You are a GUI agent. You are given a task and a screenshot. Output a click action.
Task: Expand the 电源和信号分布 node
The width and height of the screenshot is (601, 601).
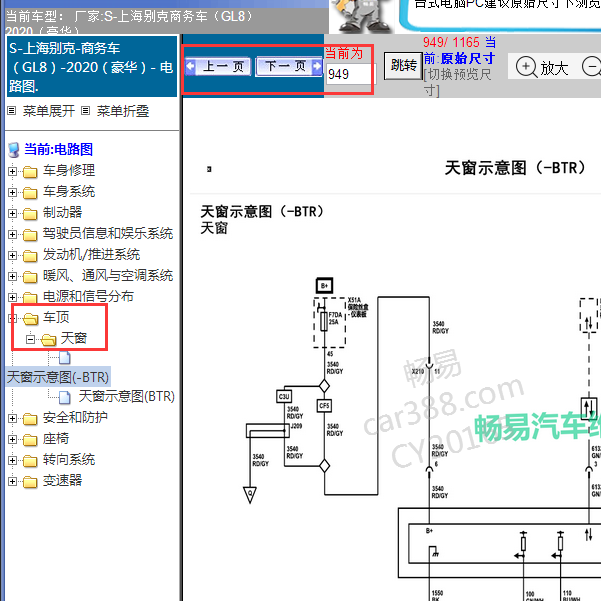[12, 297]
